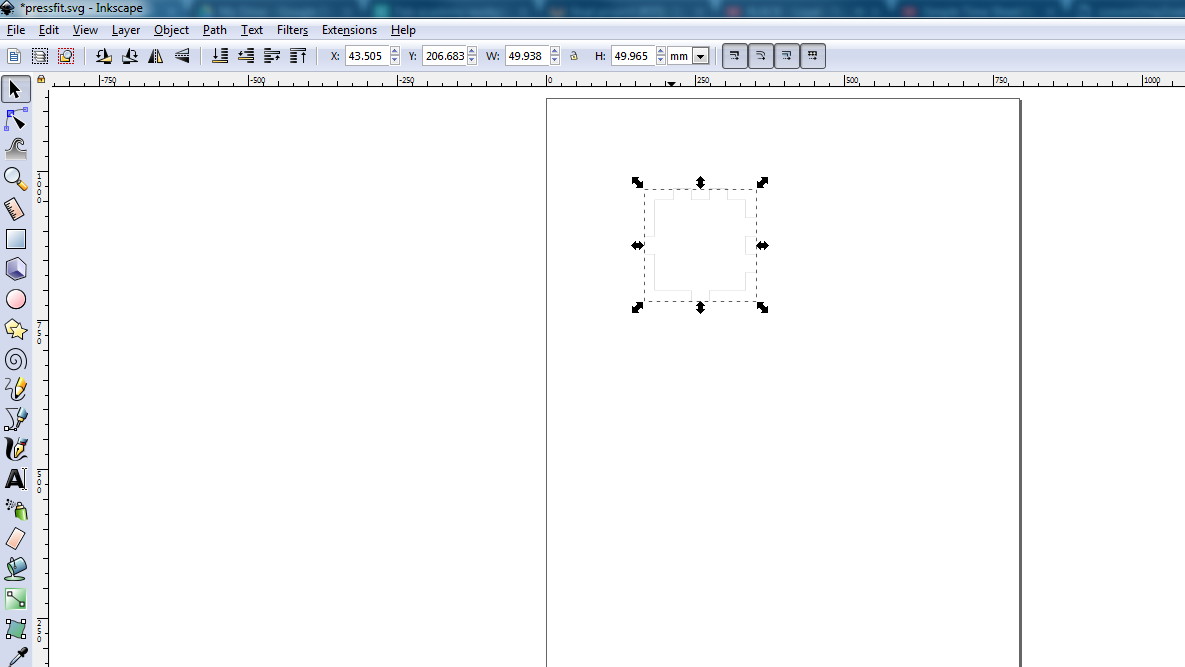This screenshot has width=1185, height=667.
Task: Open the mm units dropdown
Action: pos(701,56)
